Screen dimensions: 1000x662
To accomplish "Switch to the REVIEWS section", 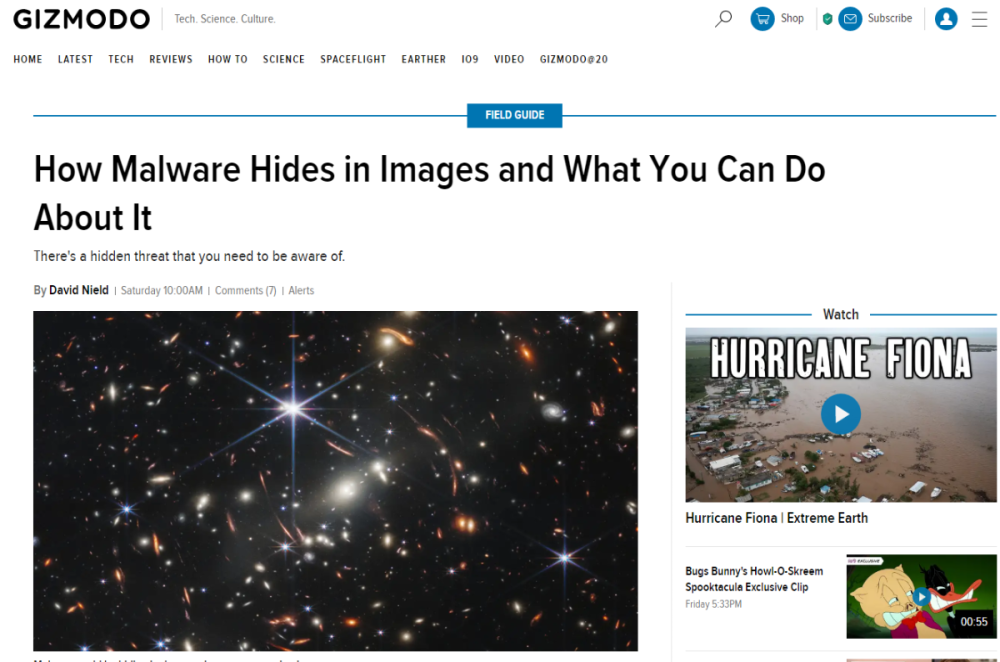I will tap(170, 59).
